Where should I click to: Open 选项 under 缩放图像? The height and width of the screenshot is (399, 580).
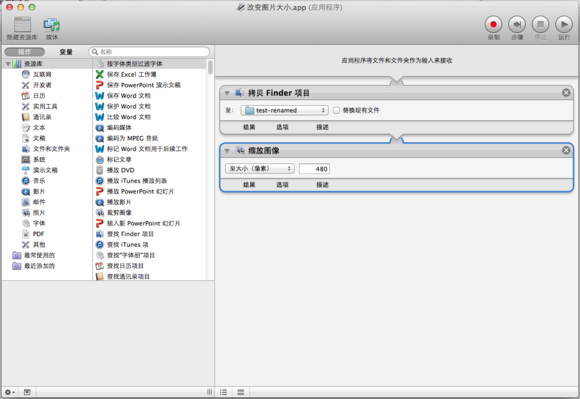[282, 185]
